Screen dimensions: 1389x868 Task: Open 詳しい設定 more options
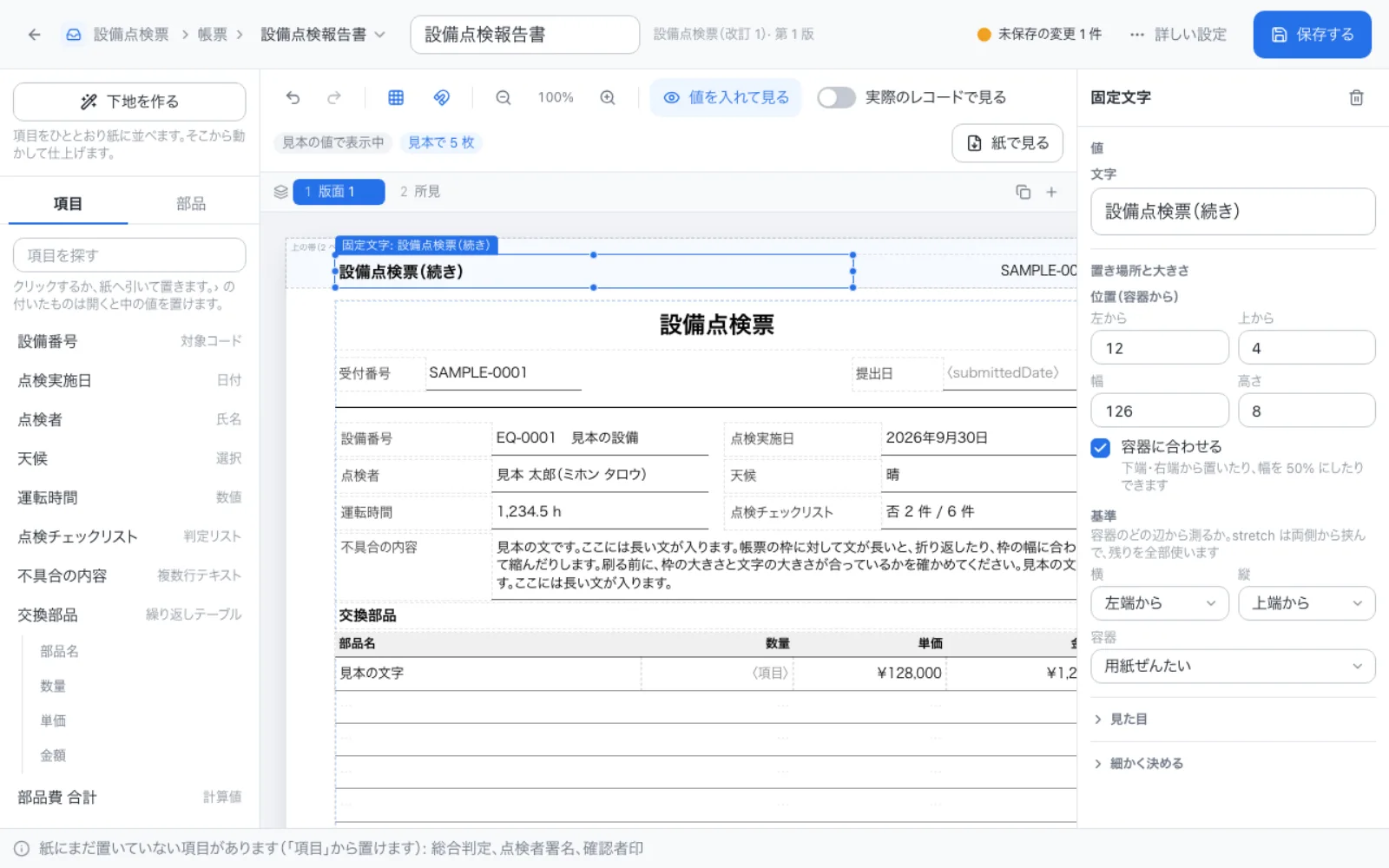click(1178, 35)
